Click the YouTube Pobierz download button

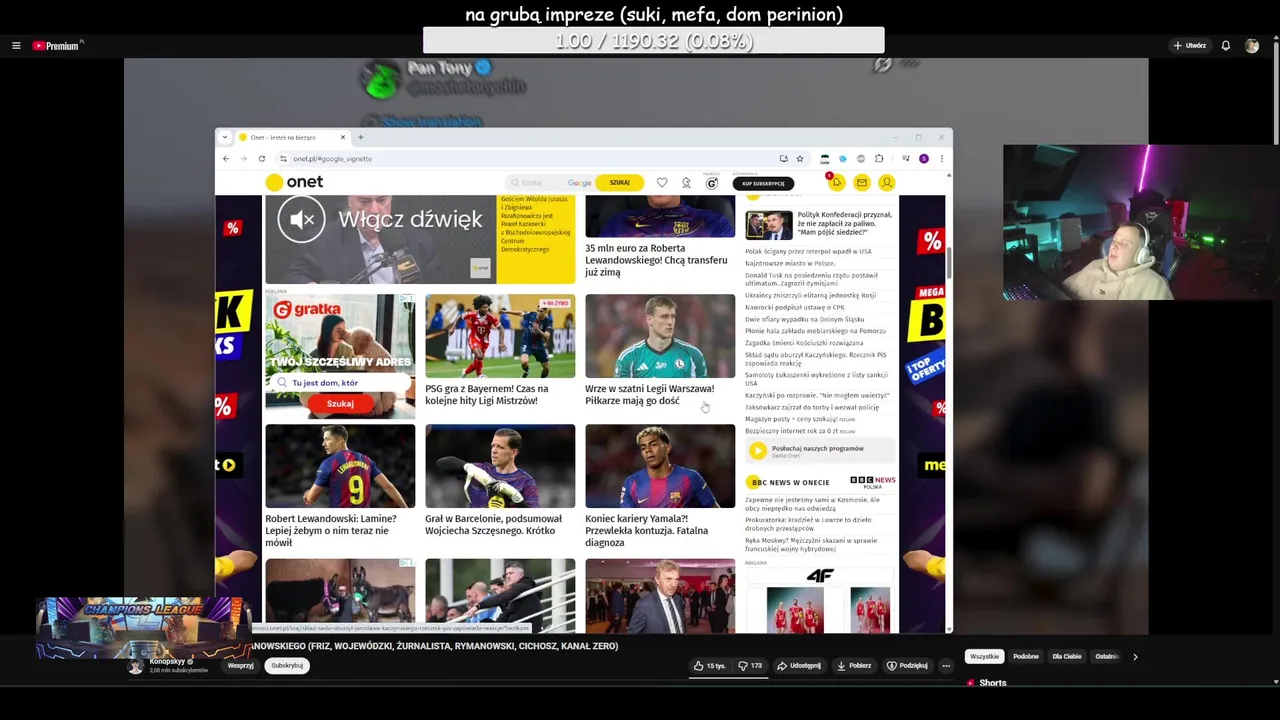pos(855,666)
